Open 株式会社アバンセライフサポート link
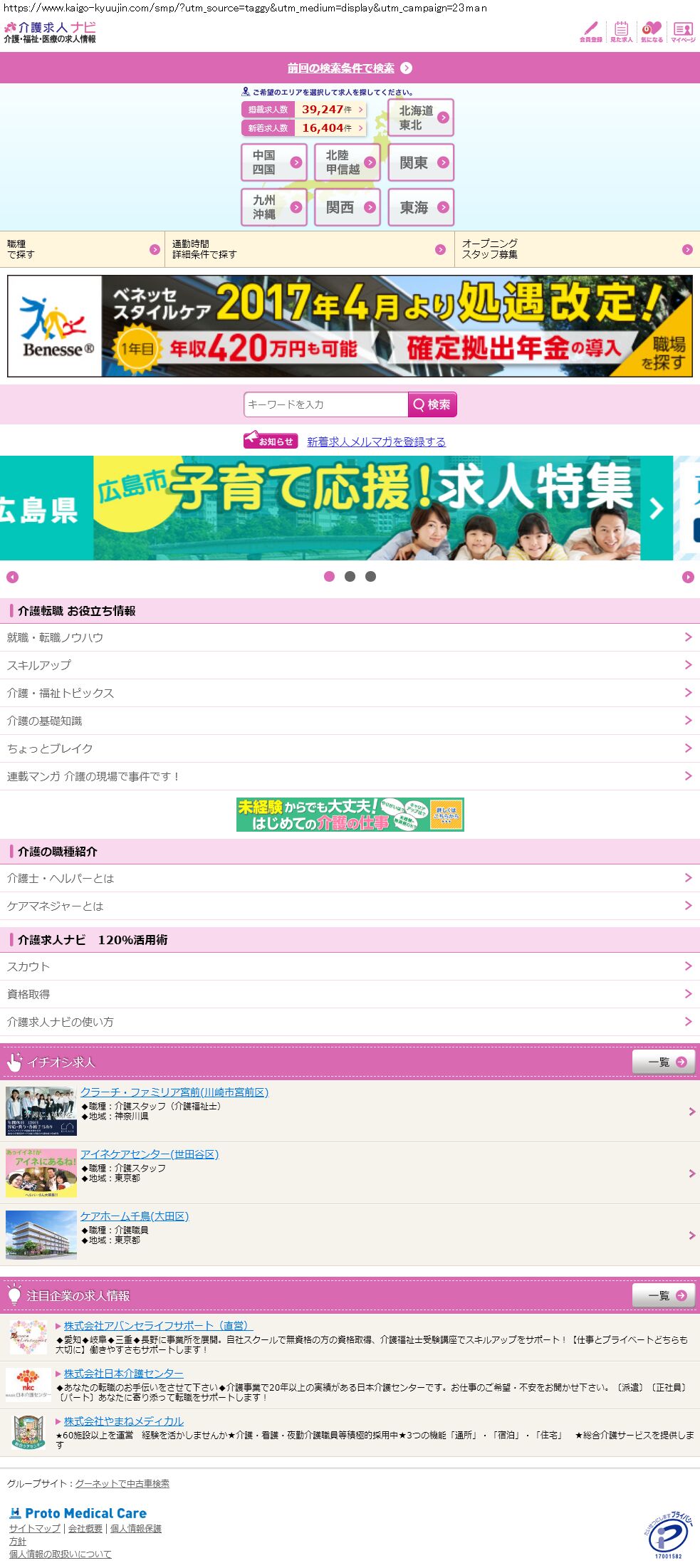Image resolution: width=700 pixels, height=1568 pixels. pyautogui.click(x=158, y=1325)
